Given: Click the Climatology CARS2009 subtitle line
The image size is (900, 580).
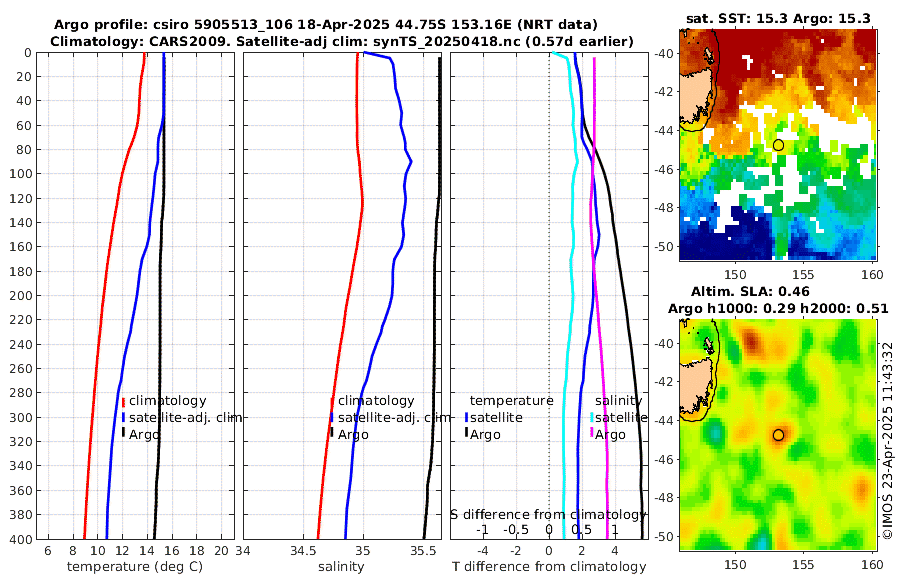Looking at the screenshot, I should 342,42.
